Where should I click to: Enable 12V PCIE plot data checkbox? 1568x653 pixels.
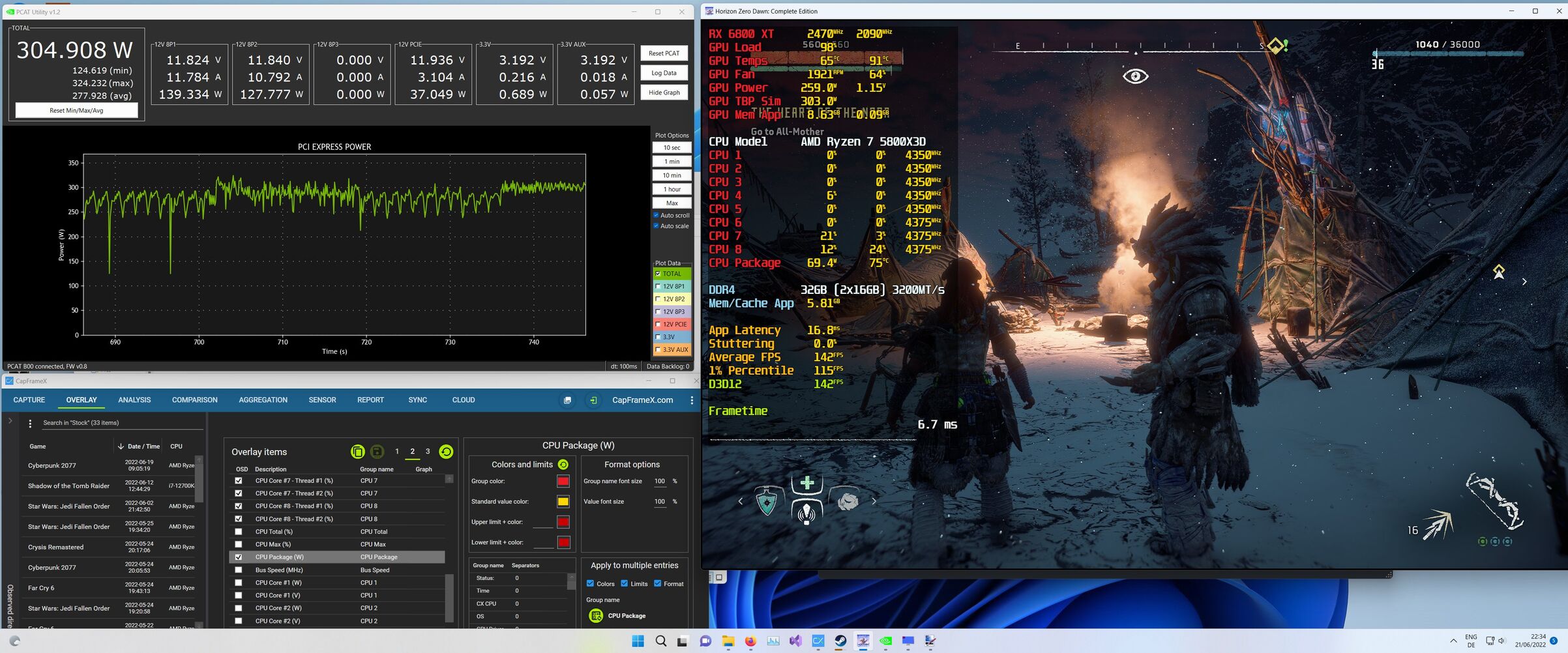coord(658,324)
